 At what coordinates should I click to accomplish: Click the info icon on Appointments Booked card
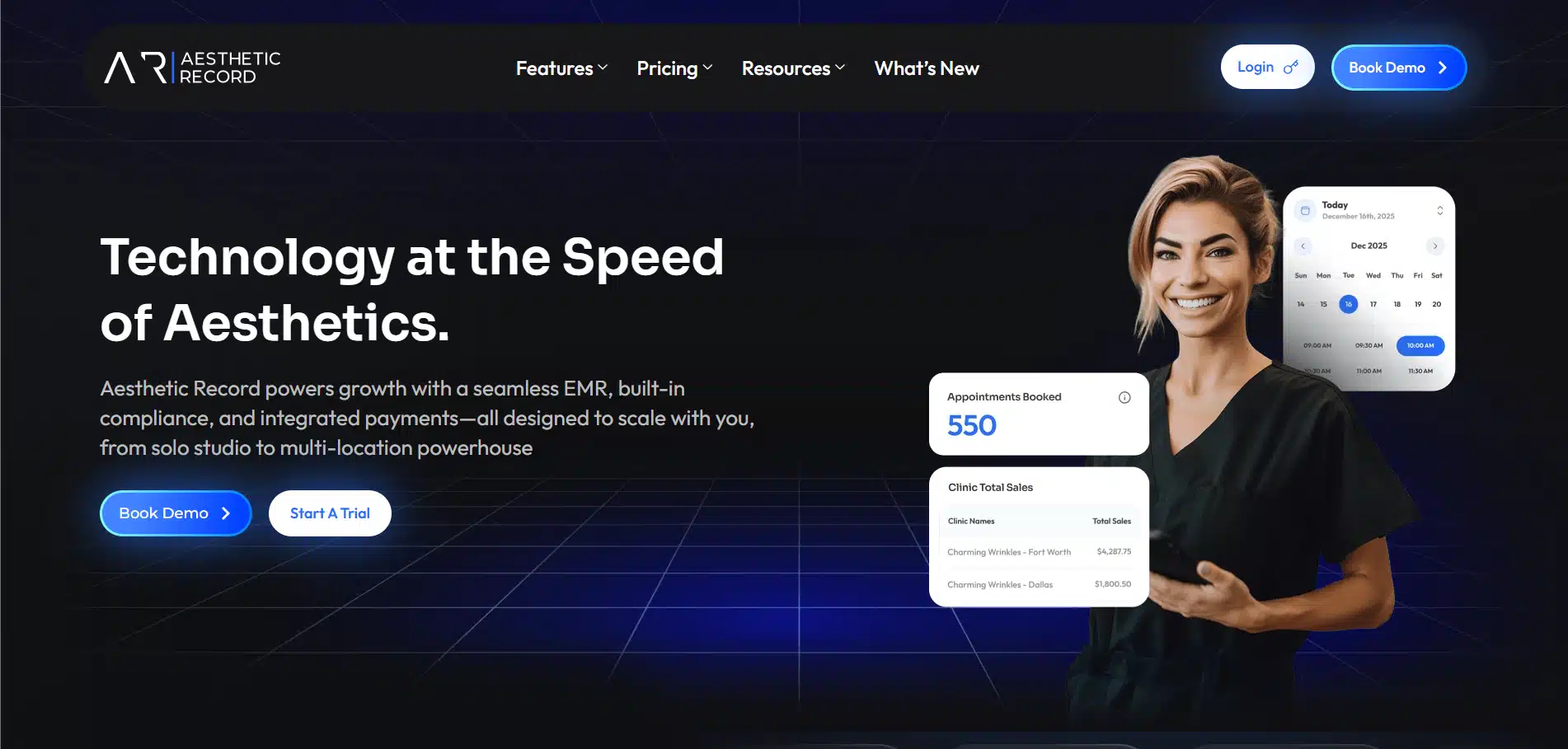click(1124, 397)
